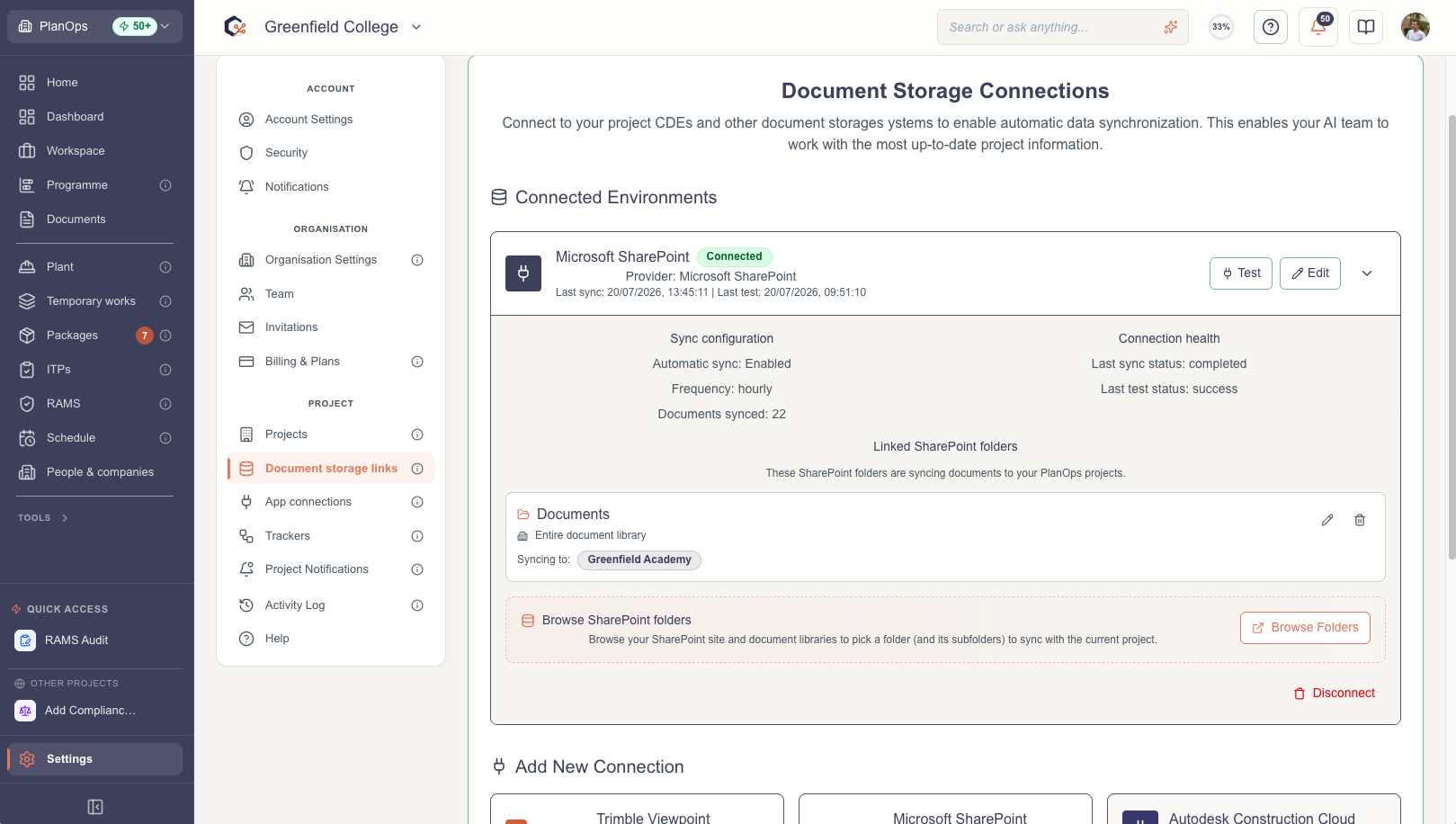Open Organisation Settings
This screenshot has height=824, width=1456.
point(331,260)
